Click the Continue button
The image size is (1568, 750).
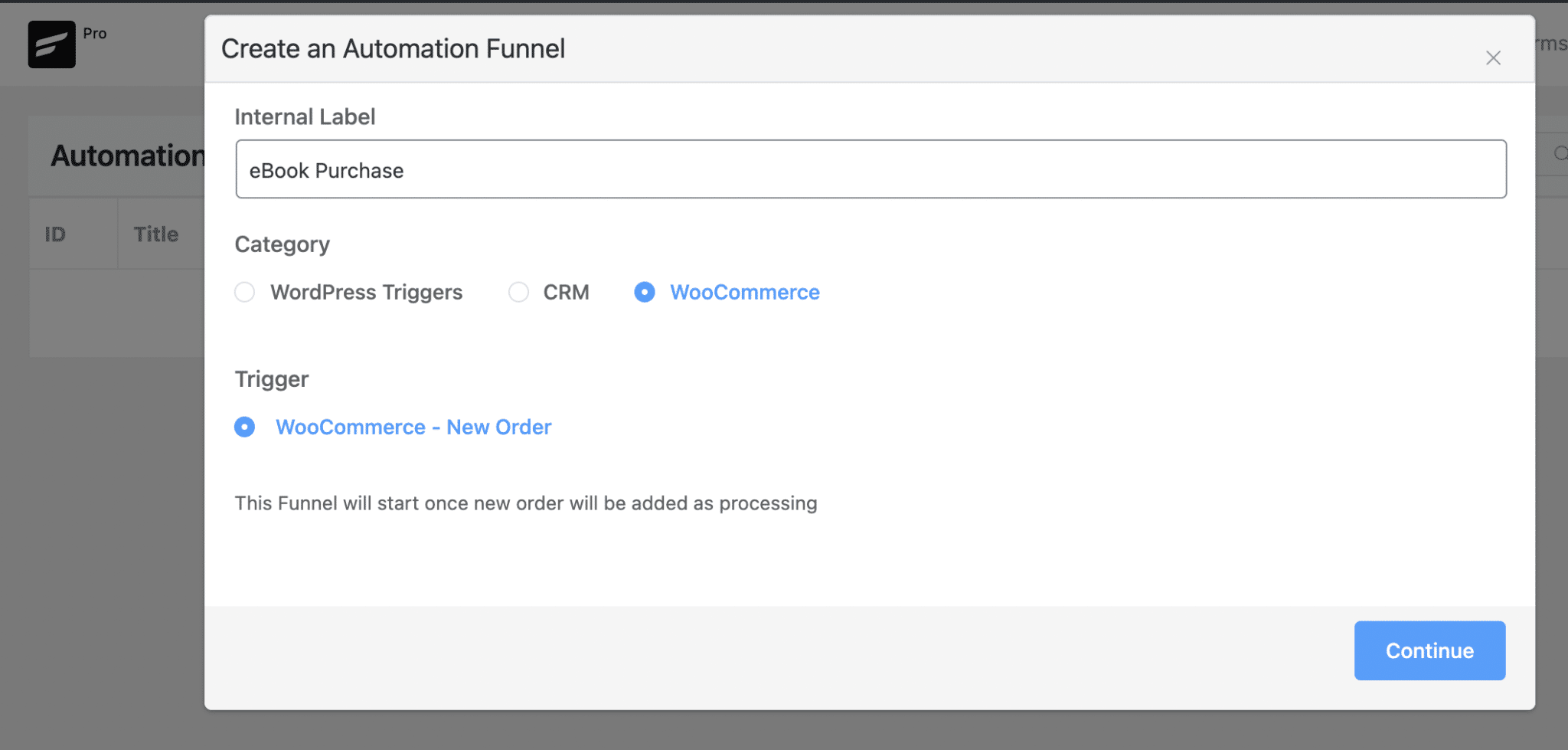click(x=1429, y=650)
